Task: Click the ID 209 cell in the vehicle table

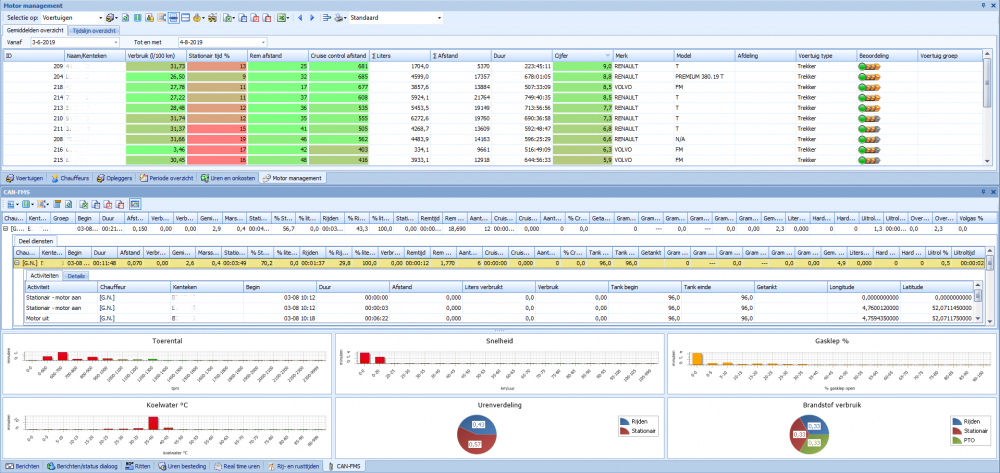Action: point(34,66)
